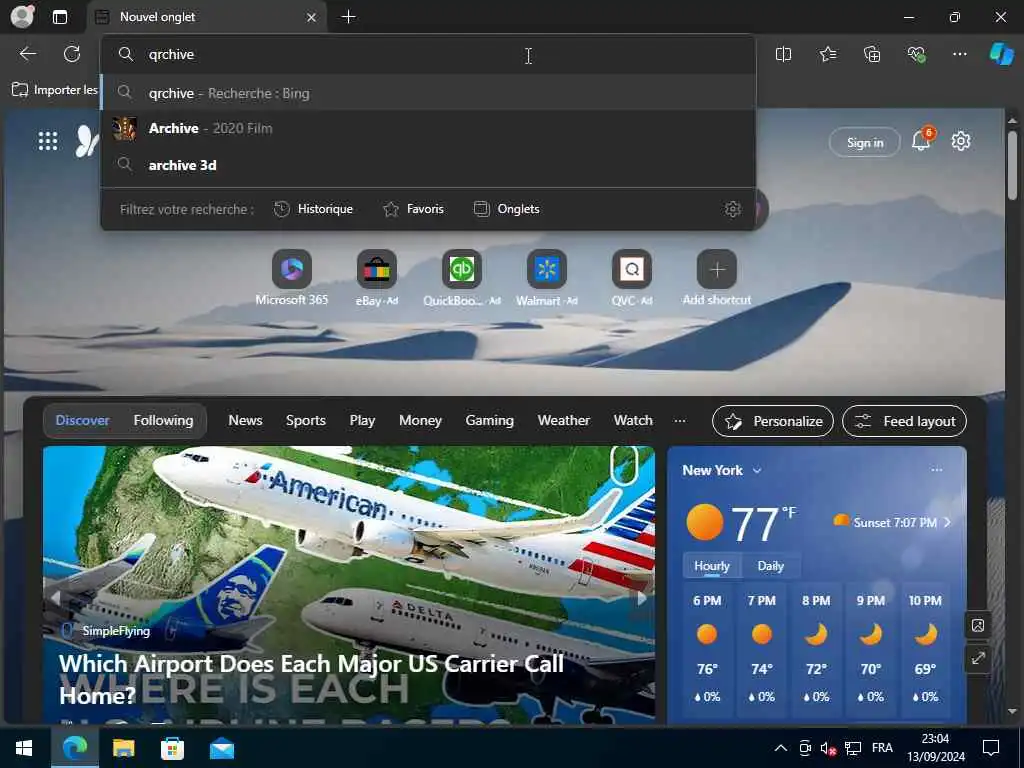Open the Watch feed category
The image size is (1024, 768).
(x=633, y=421)
